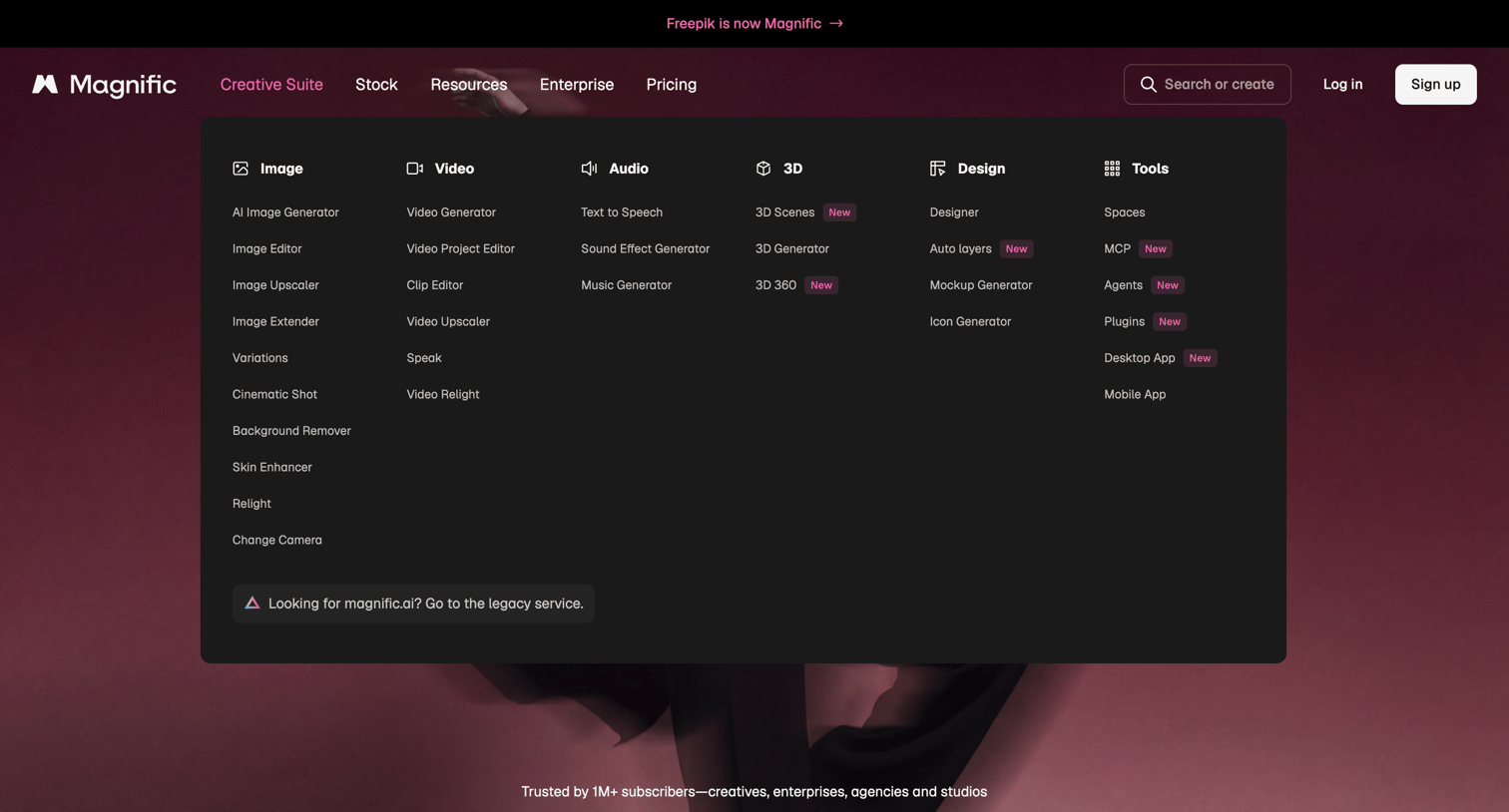Image resolution: width=1509 pixels, height=812 pixels.
Task: Click the Design column heading
Action: 981,169
